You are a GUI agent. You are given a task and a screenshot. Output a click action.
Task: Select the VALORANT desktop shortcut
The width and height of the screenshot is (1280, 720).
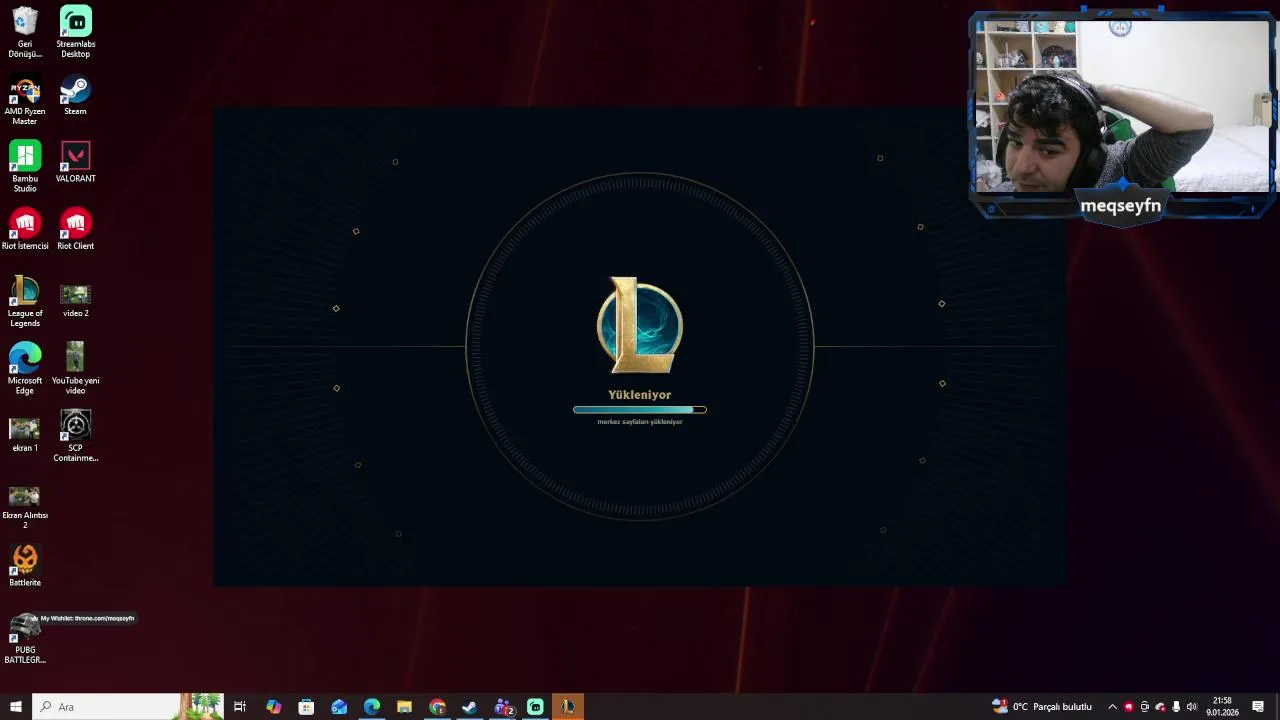(76, 162)
